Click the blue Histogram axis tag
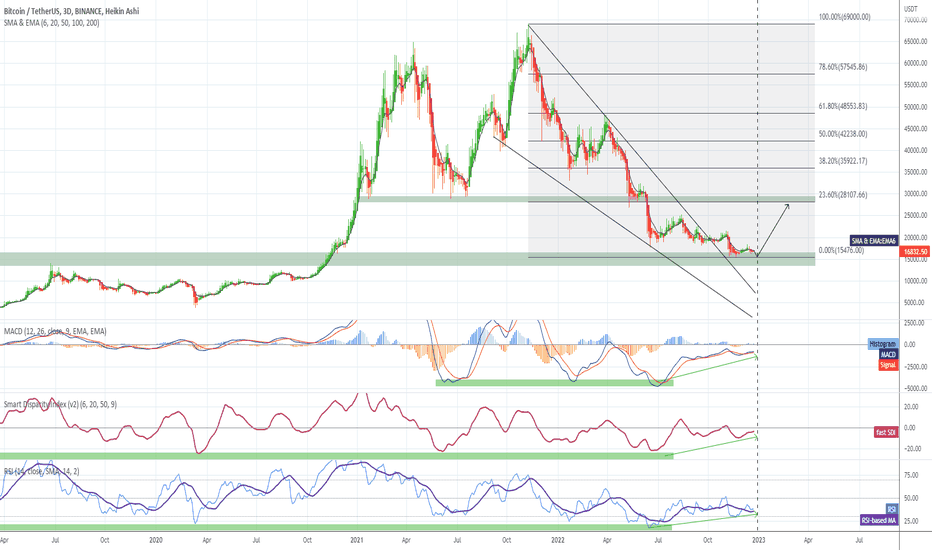This screenshot has width=932, height=550. pyautogui.click(x=883, y=344)
